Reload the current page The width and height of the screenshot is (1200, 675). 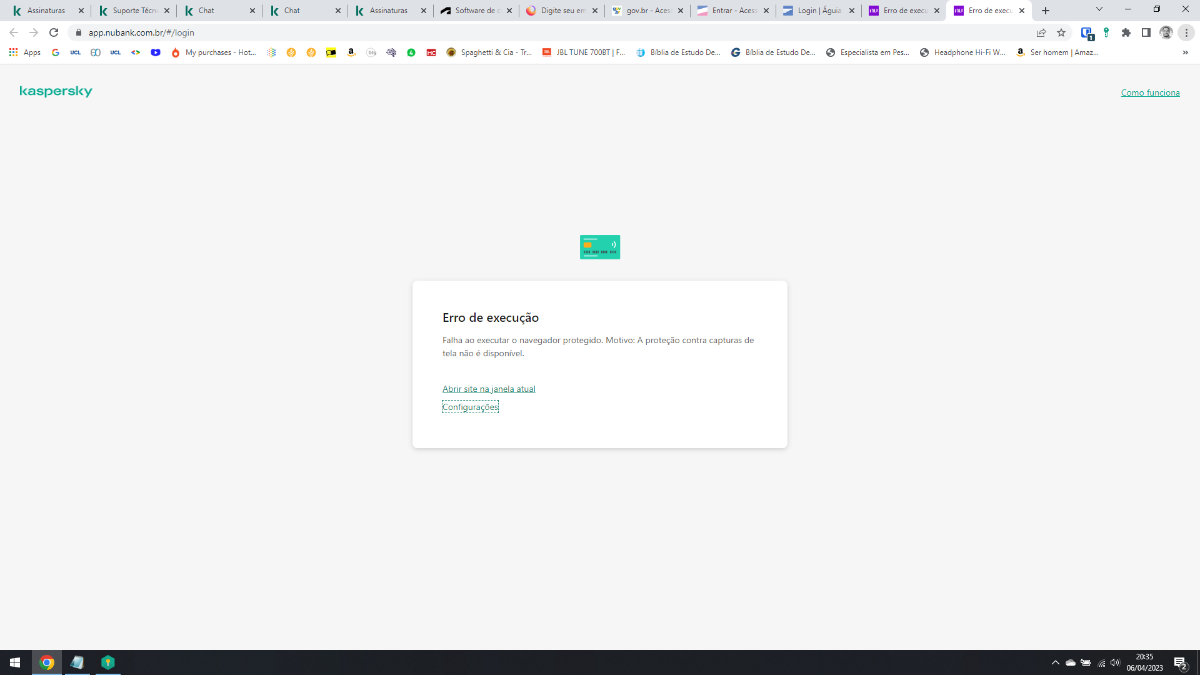click(x=54, y=32)
